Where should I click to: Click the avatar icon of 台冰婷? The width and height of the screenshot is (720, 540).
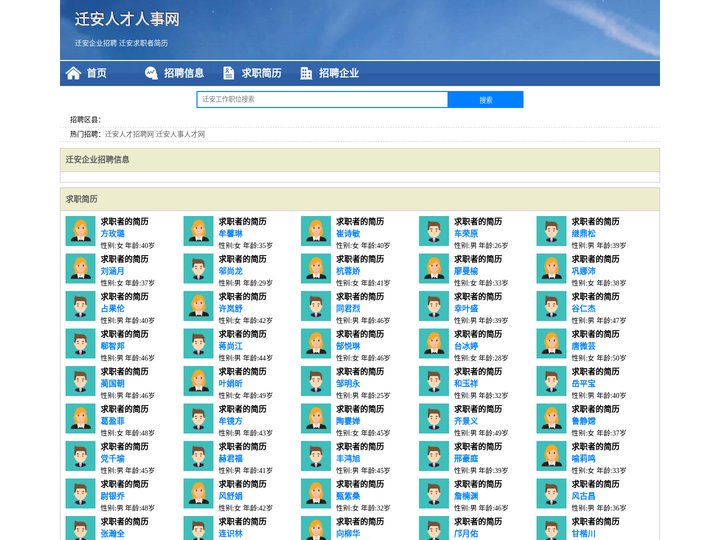coord(434,343)
